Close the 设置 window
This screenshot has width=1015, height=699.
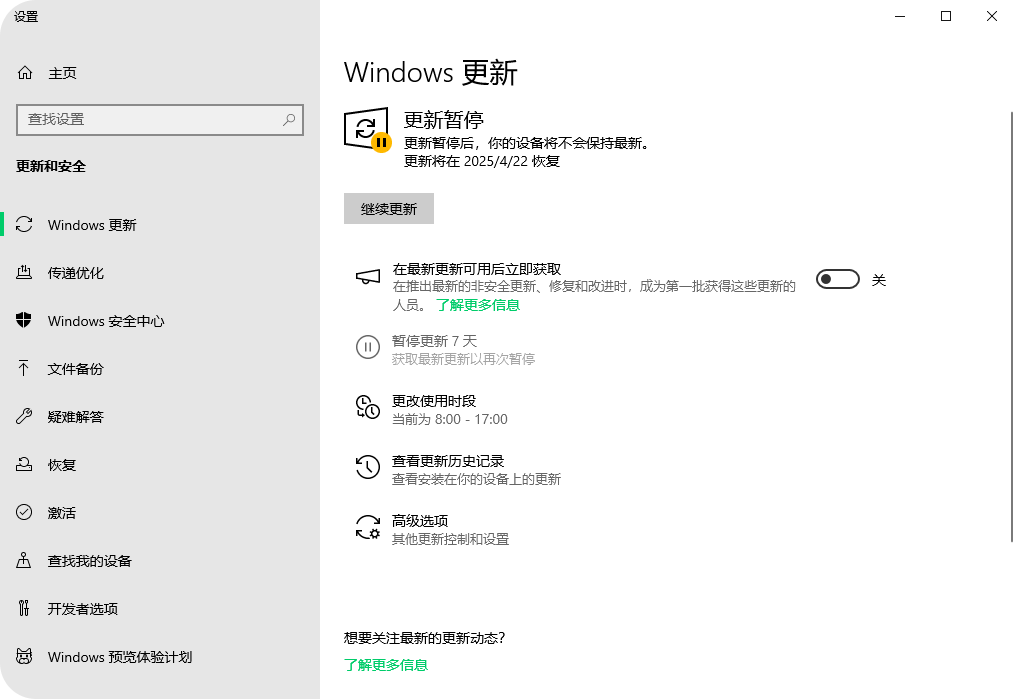992,16
